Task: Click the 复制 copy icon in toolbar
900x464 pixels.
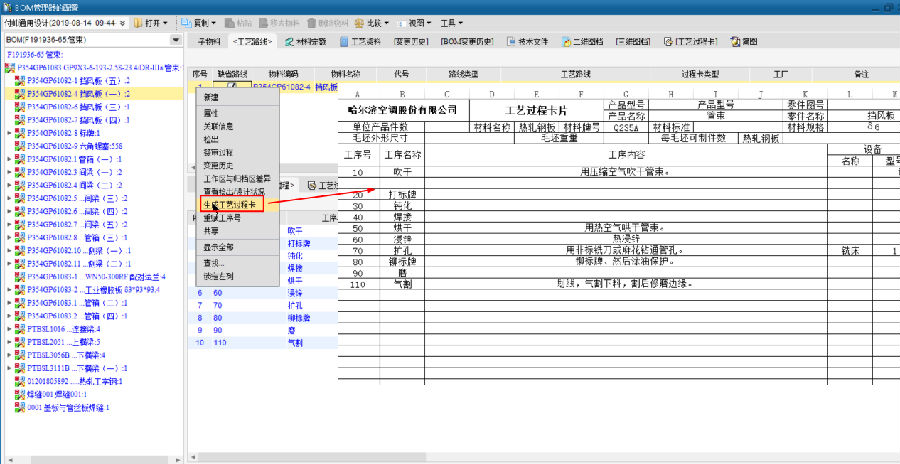Action: coord(189,21)
